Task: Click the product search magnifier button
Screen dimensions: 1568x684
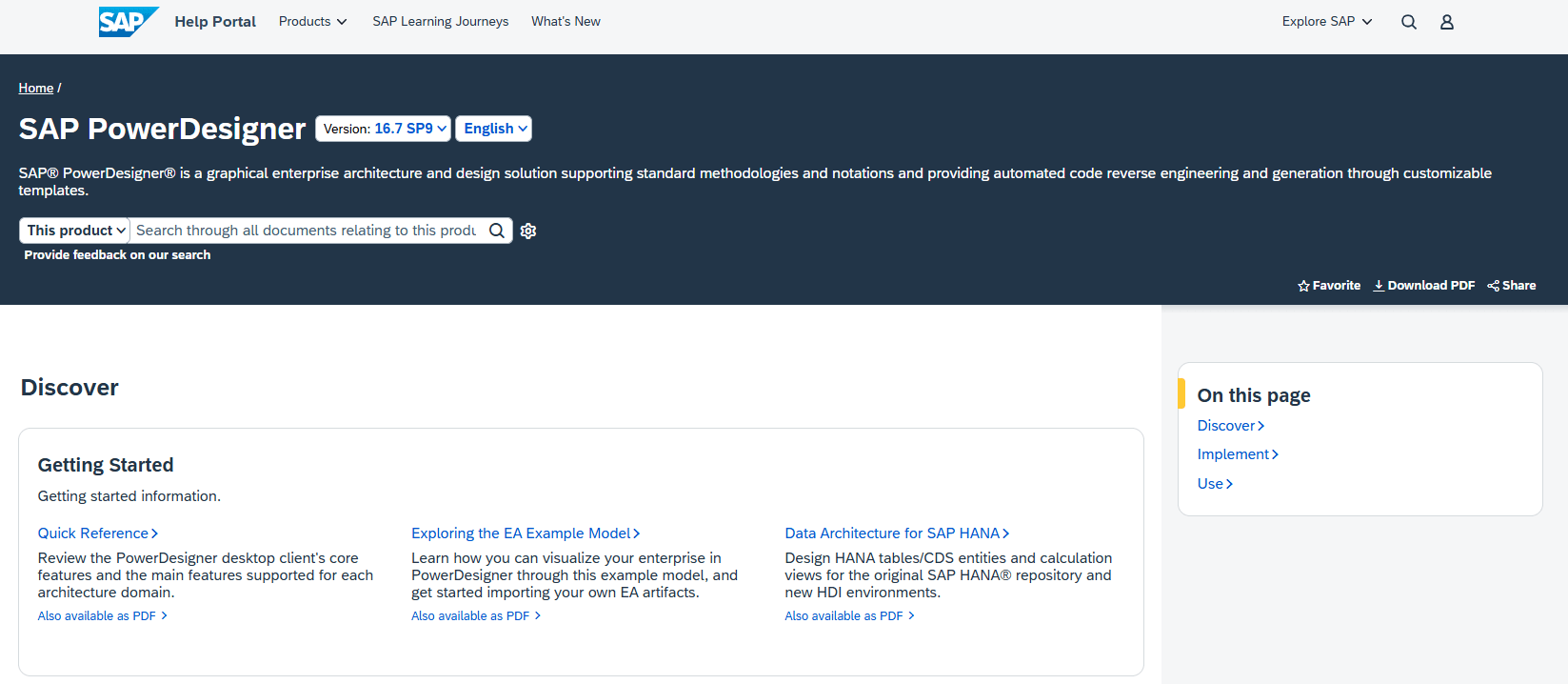Action: [x=497, y=231]
